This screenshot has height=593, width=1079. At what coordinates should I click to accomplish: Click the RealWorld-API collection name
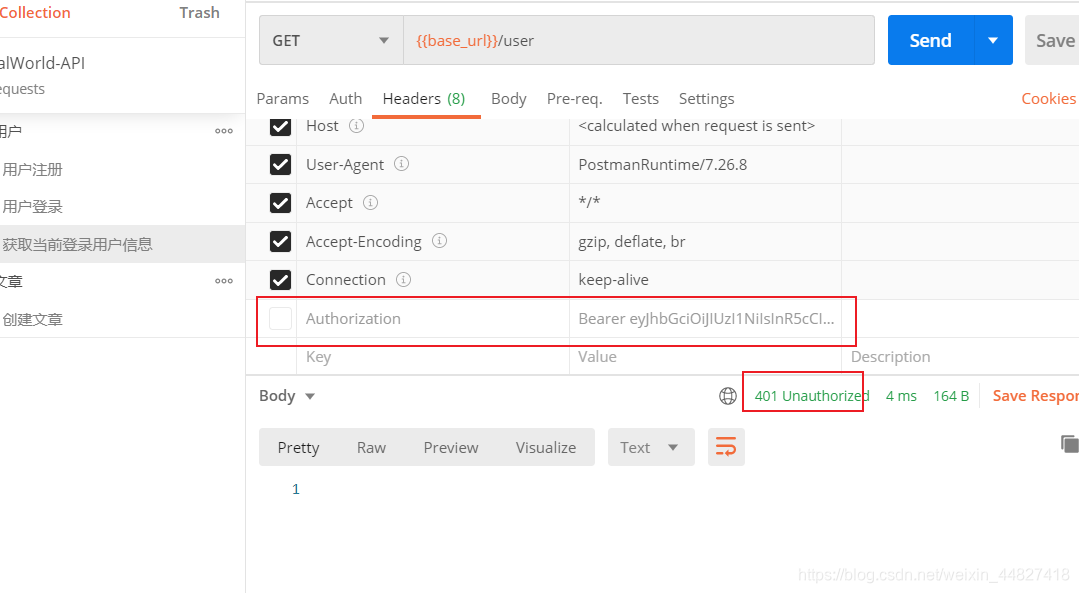click(43, 63)
